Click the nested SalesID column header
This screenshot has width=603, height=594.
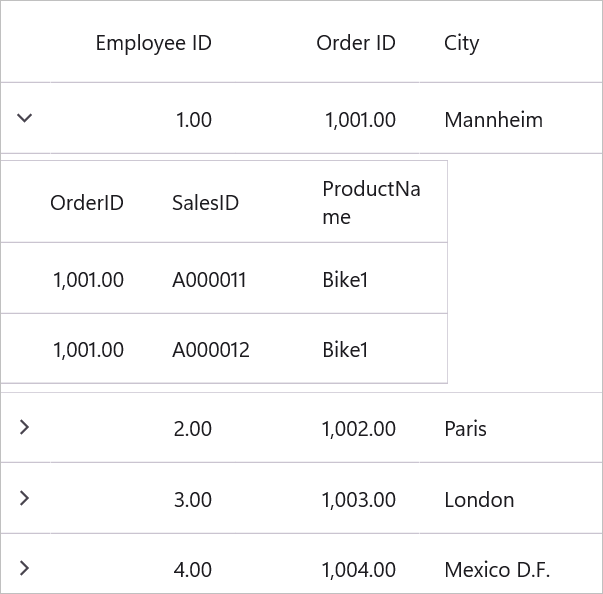pos(205,202)
